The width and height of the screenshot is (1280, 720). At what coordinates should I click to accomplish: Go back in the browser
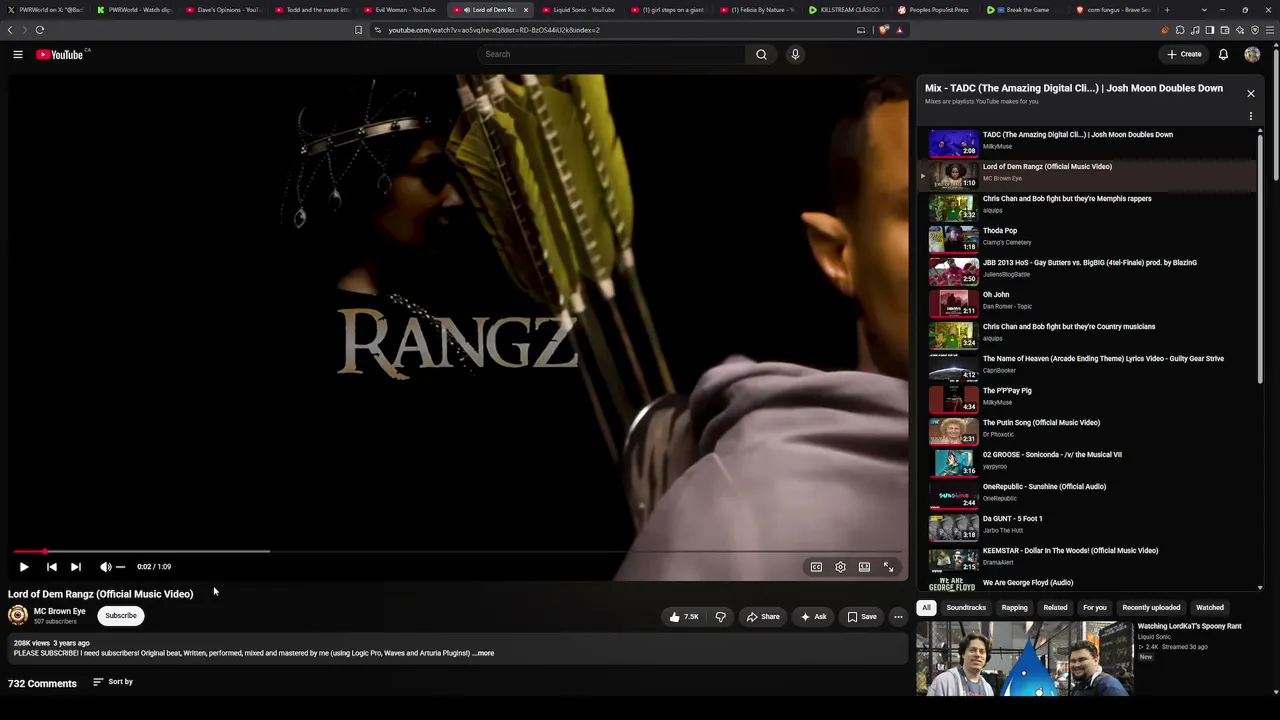point(11,30)
